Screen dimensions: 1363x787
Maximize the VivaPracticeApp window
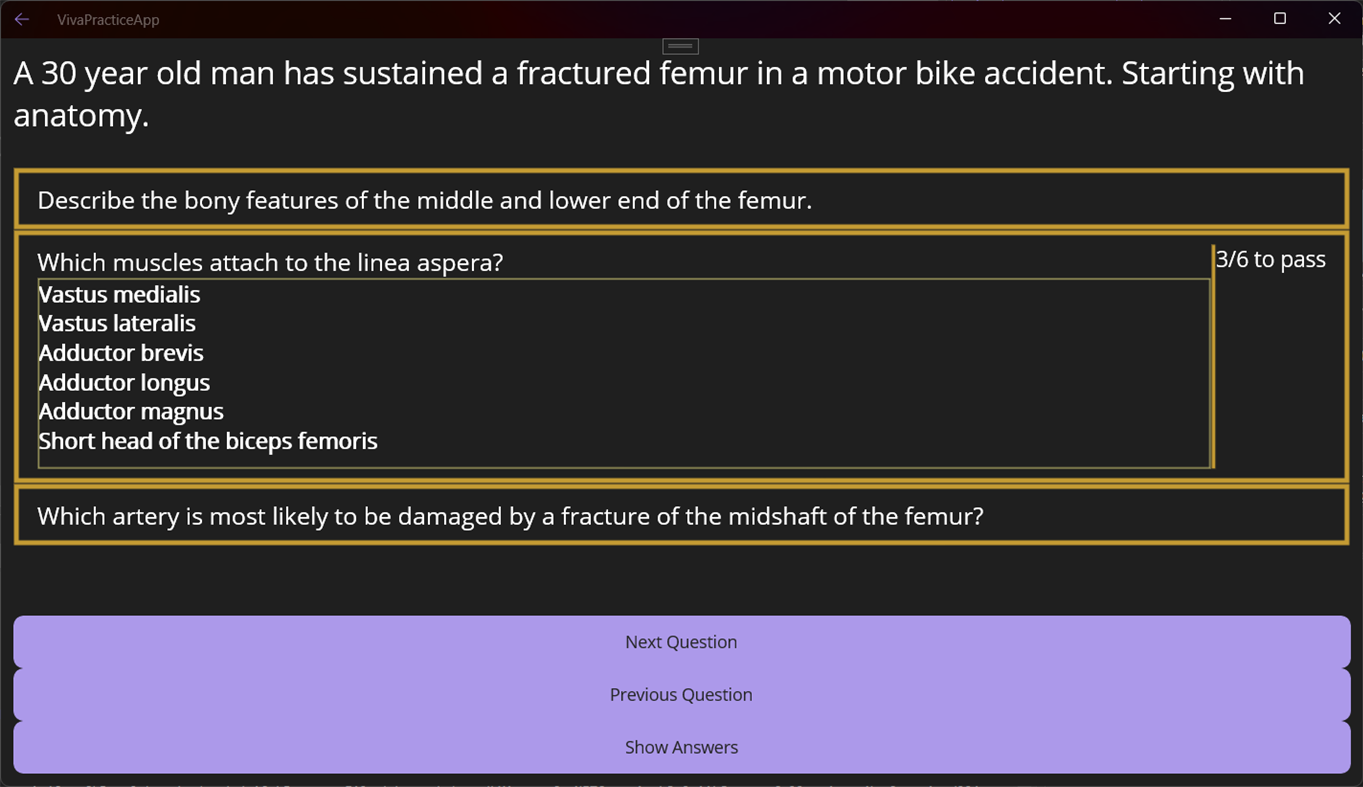(1279, 19)
